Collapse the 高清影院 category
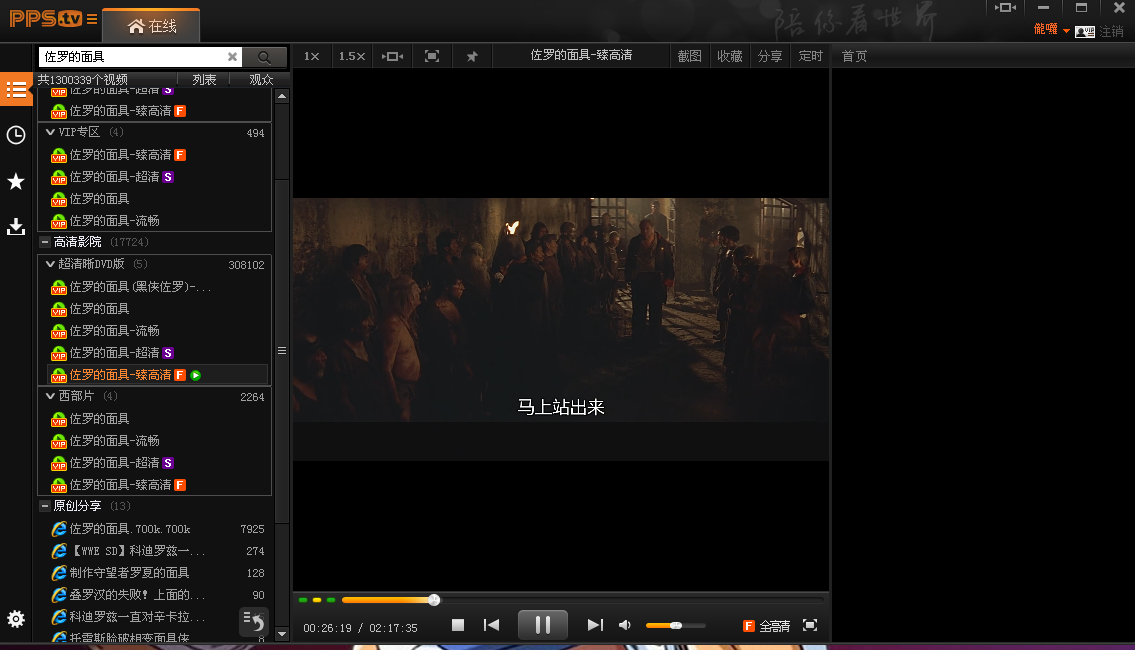The height and width of the screenshot is (650, 1135). (45, 242)
